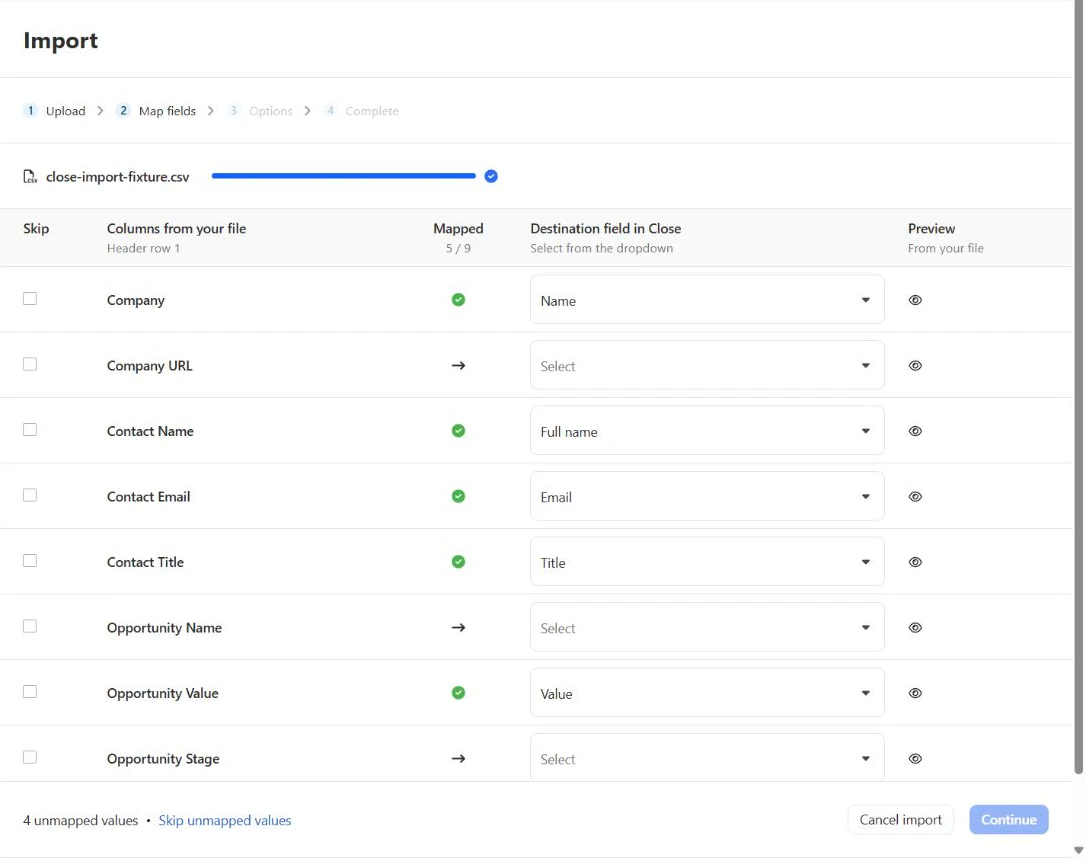Viewport: 1086px width, 858px height.
Task: Click the Opportunity Name column label
Action: [x=164, y=628]
